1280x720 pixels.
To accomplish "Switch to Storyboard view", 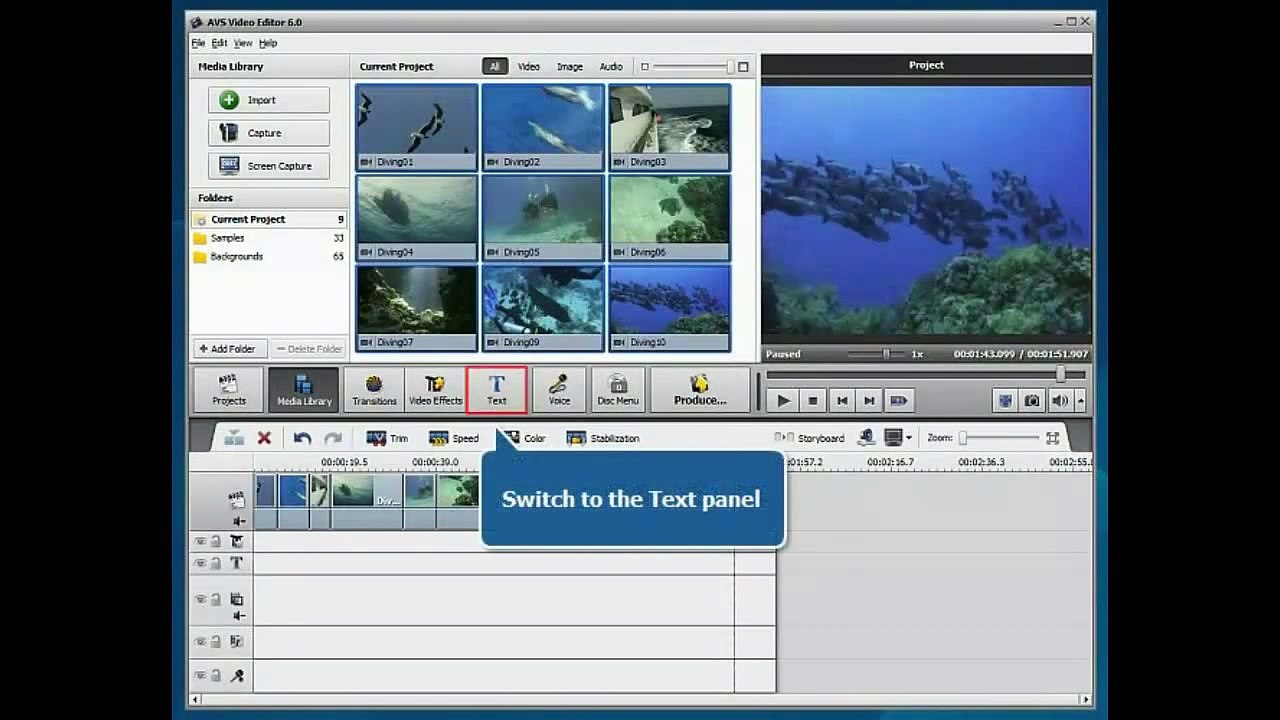I will point(810,438).
